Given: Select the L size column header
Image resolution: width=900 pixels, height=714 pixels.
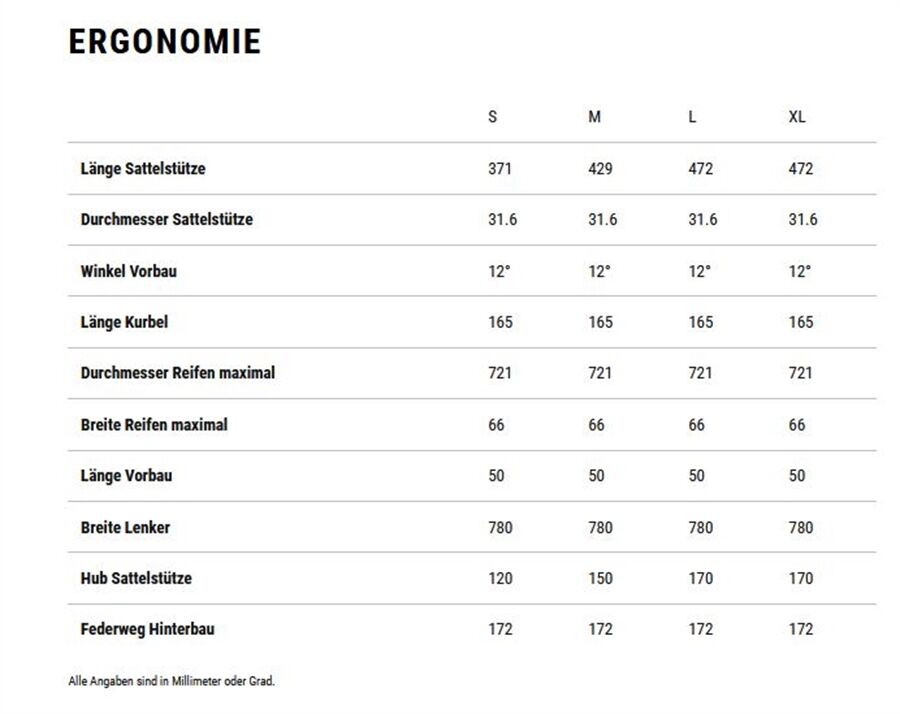Looking at the screenshot, I should [x=692, y=117].
